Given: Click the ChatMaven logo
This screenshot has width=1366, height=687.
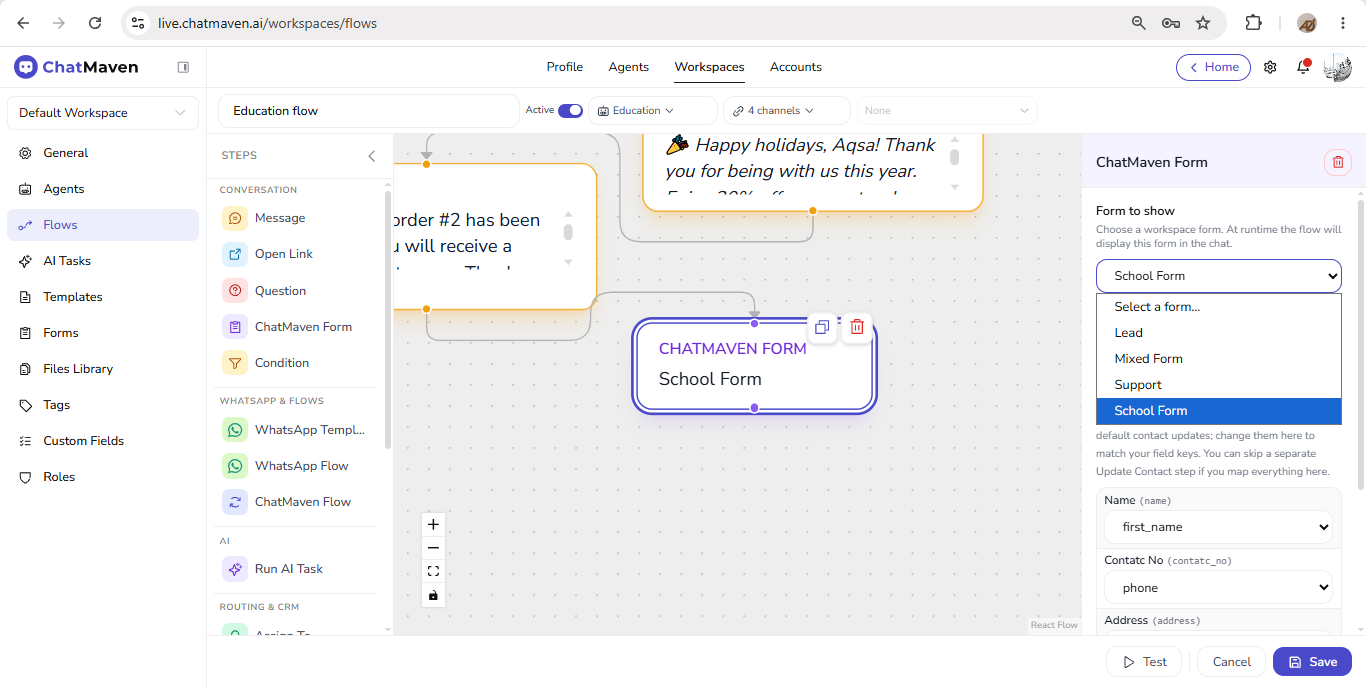Looking at the screenshot, I should pos(76,67).
